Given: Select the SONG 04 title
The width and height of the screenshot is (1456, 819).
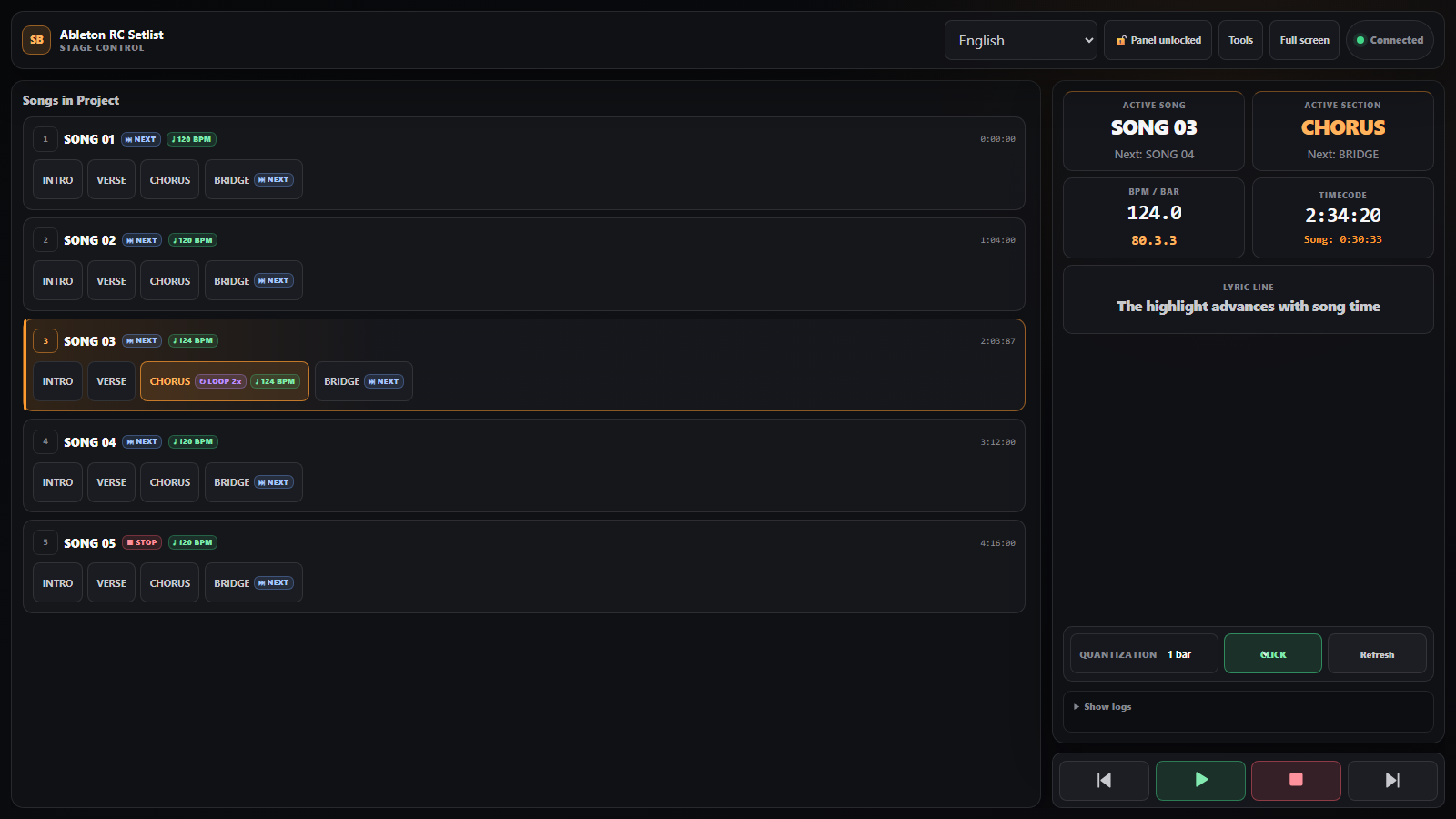Looking at the screenshot, I should coord(90,441).
